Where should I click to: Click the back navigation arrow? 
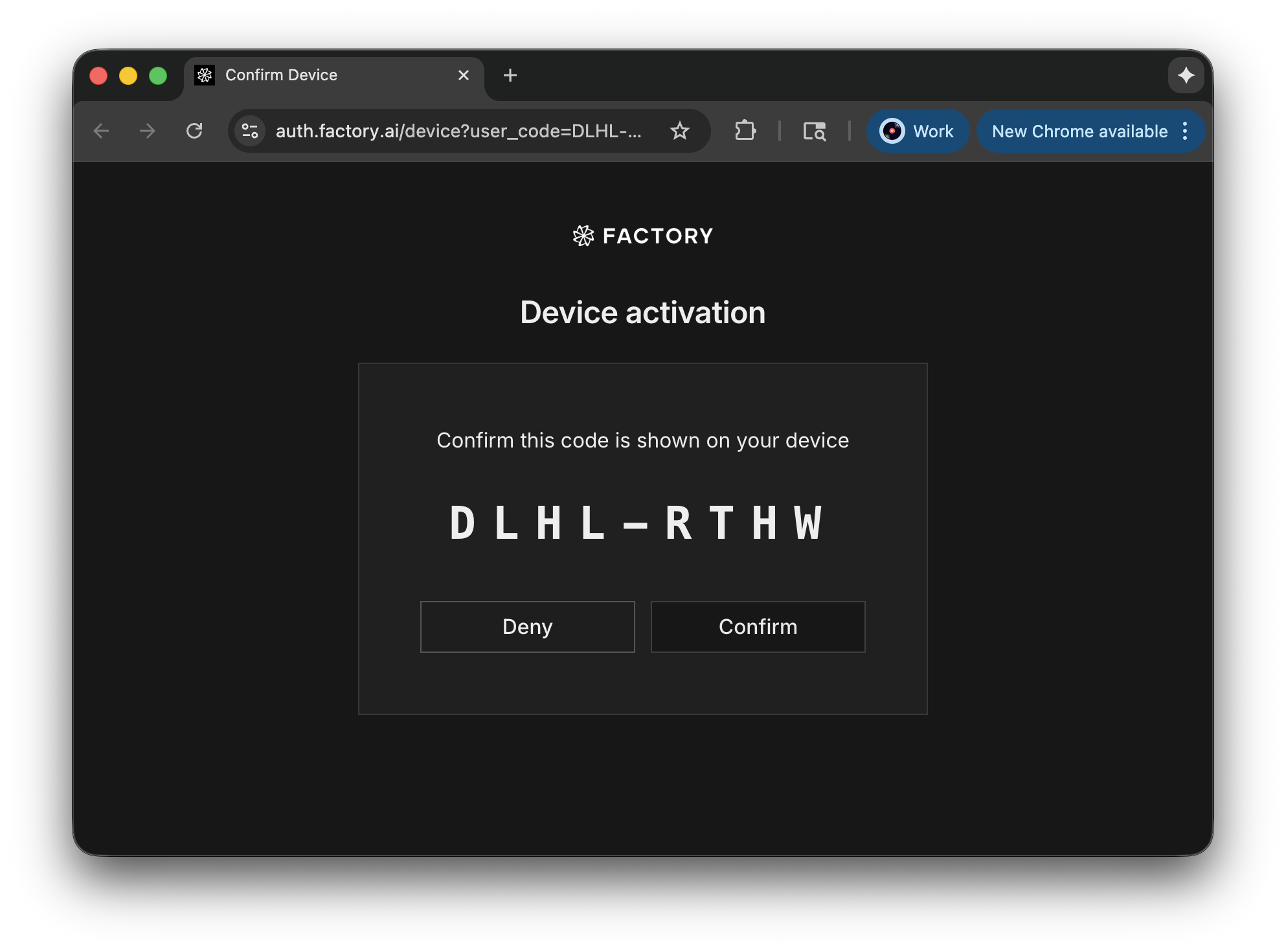pyautogui.click(x=102, y=131)
